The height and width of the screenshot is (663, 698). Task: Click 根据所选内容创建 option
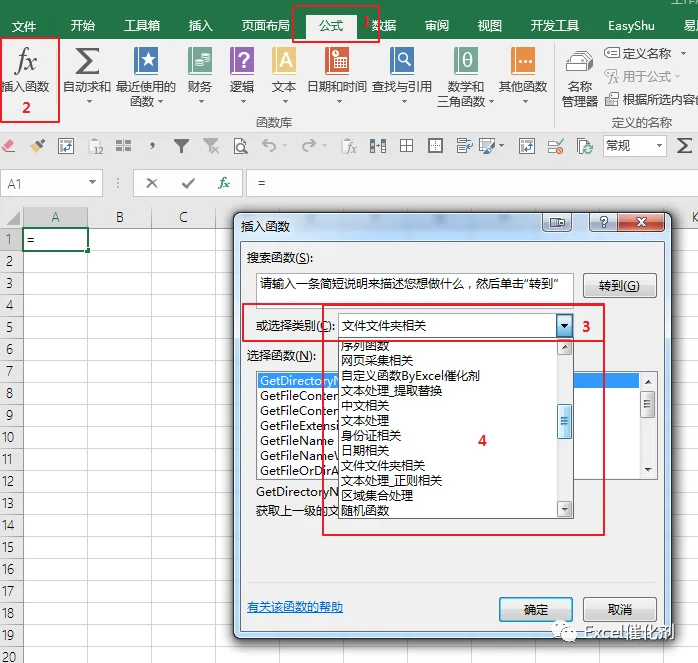click(x=651, y=99)
